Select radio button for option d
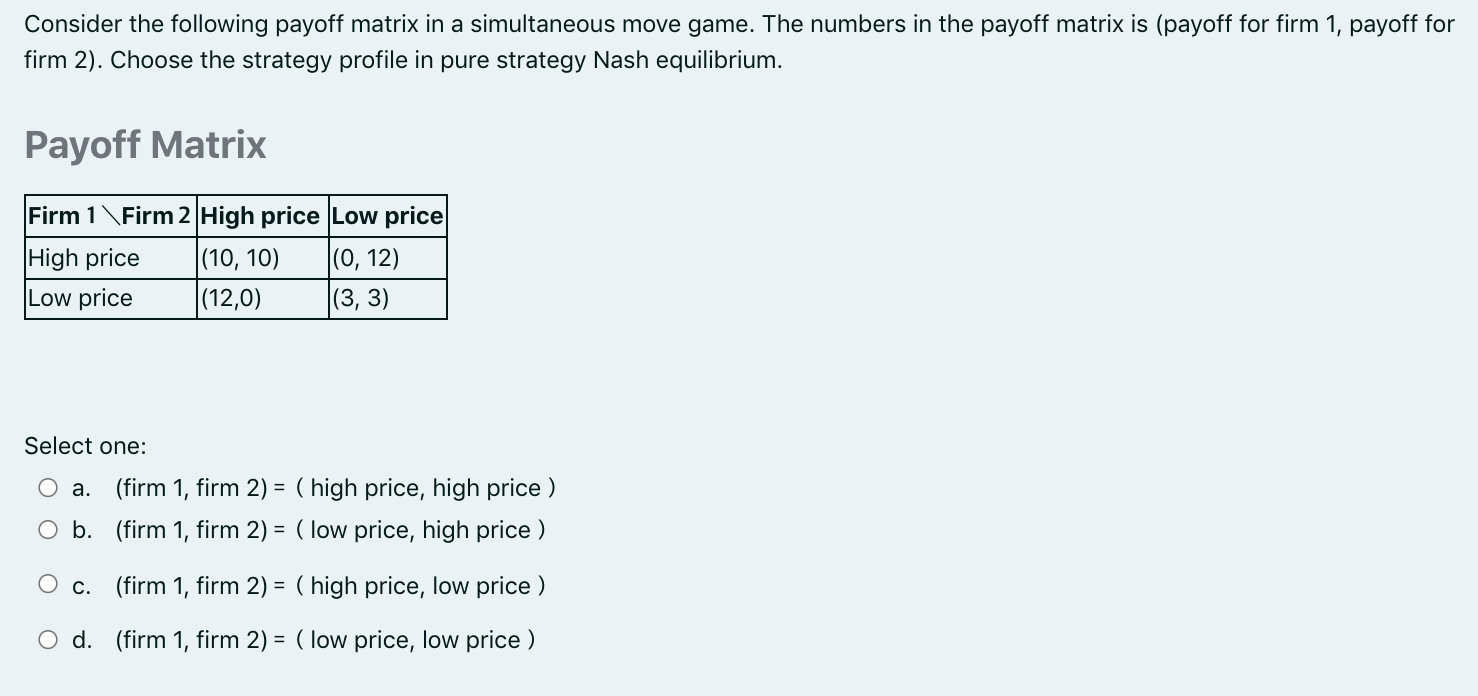Screen dimensions: 1478x696 46,638
